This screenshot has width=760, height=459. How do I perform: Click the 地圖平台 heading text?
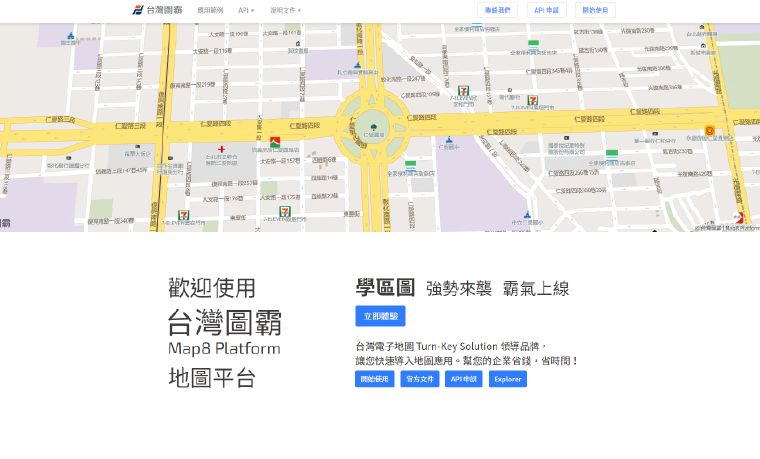(212, 378)
